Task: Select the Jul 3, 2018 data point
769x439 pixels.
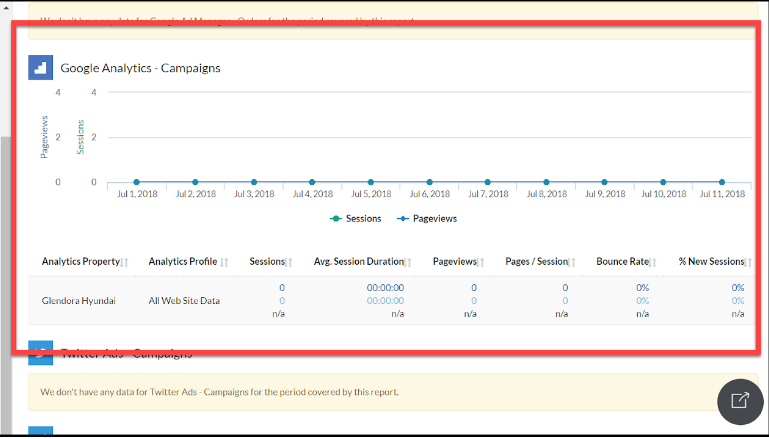Action: (x=254, y=182)
